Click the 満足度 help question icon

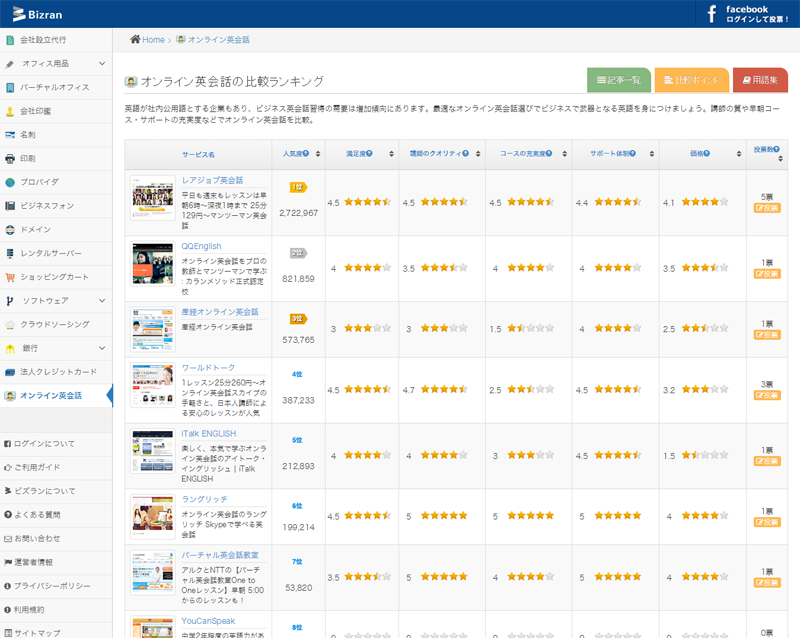369,153
